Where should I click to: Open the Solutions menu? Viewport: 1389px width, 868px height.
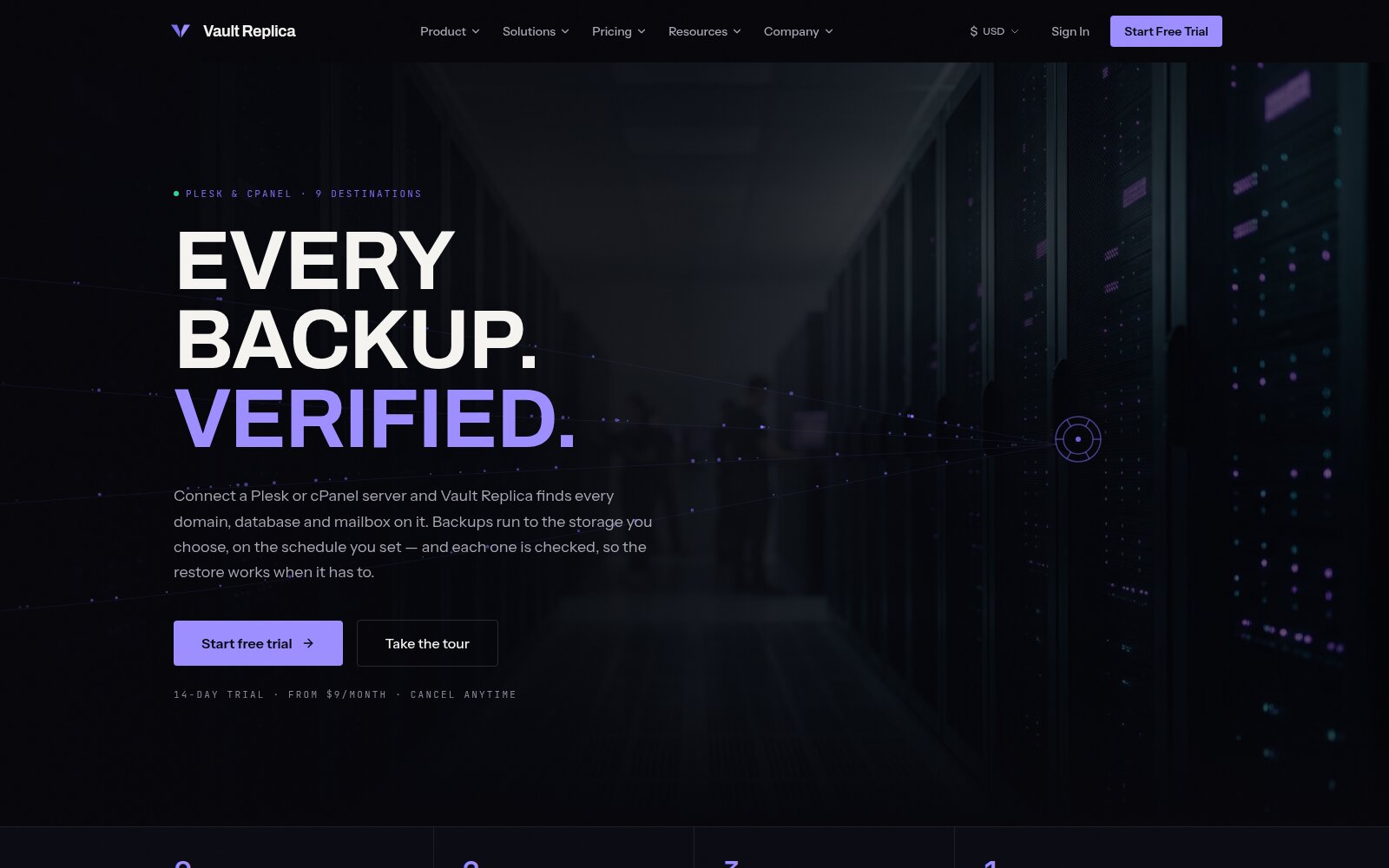coord(536,31)
